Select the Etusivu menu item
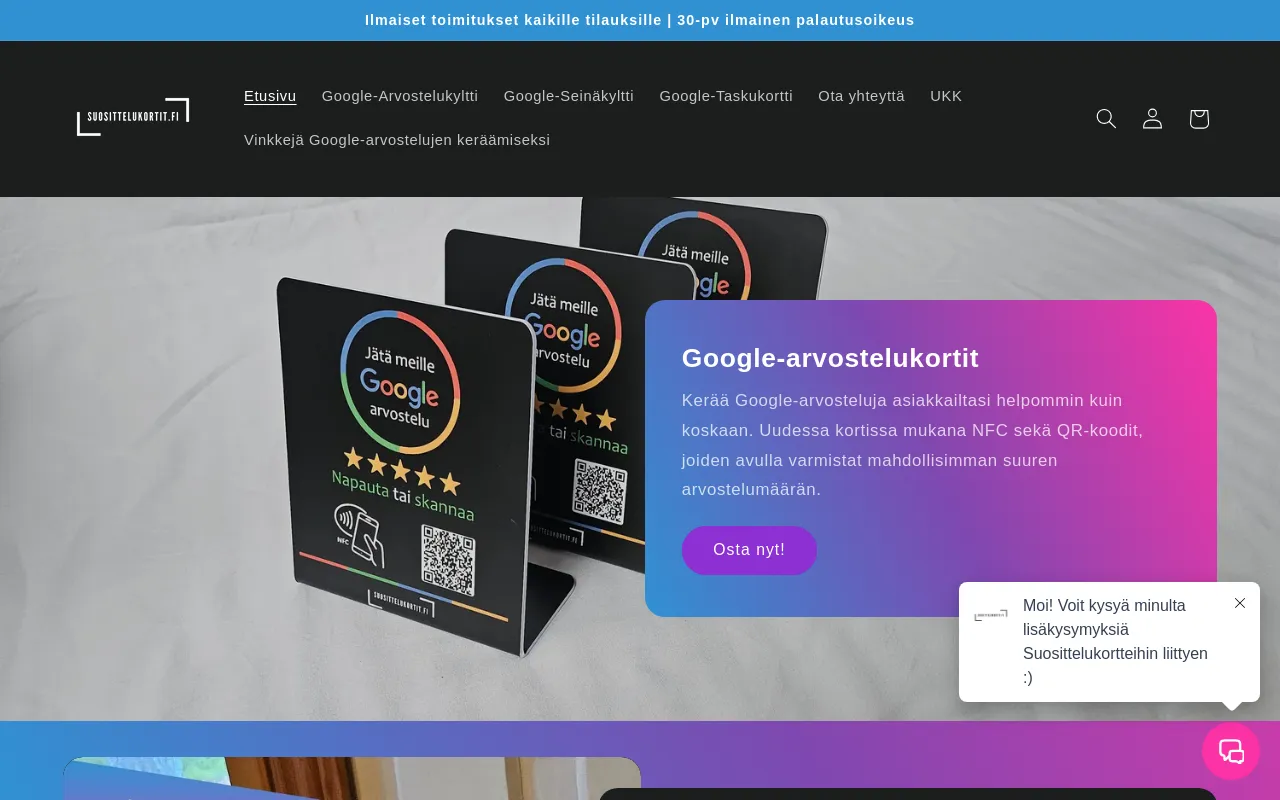 click(x=270, y=96)
